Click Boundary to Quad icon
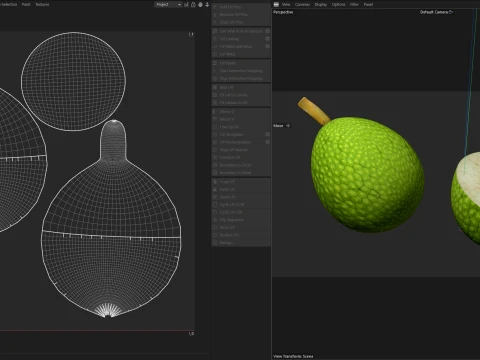This screenshot has width=480, height=360. [215, 173]
